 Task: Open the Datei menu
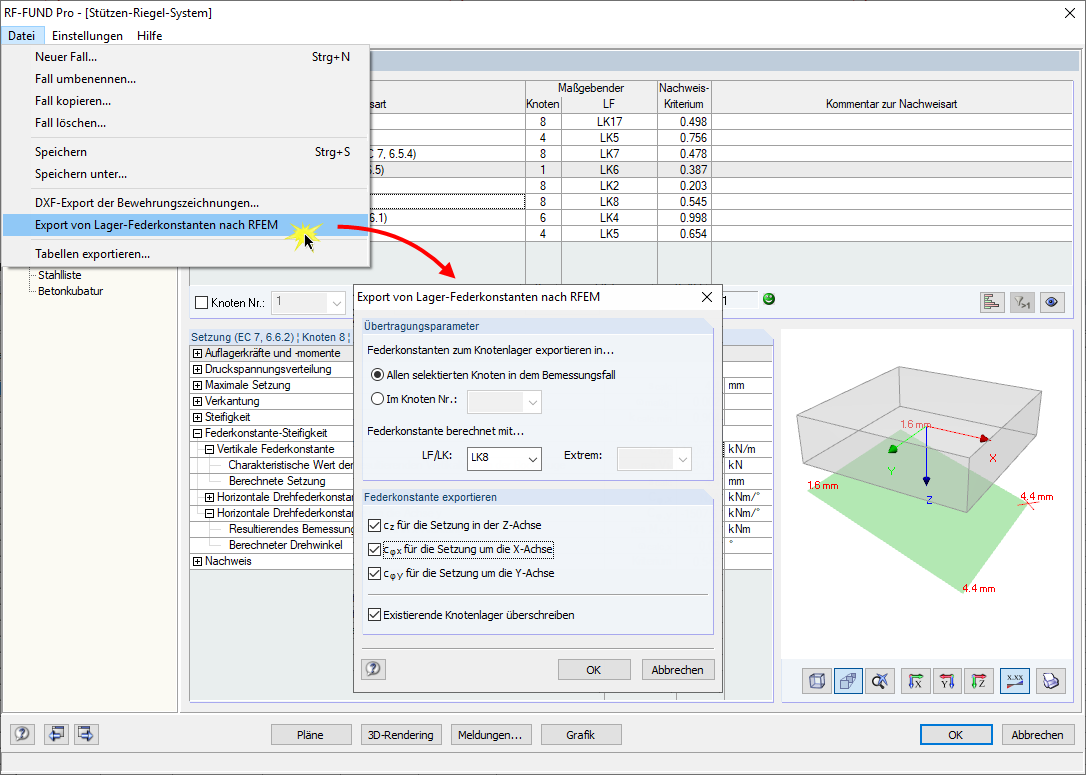[21, 35]
